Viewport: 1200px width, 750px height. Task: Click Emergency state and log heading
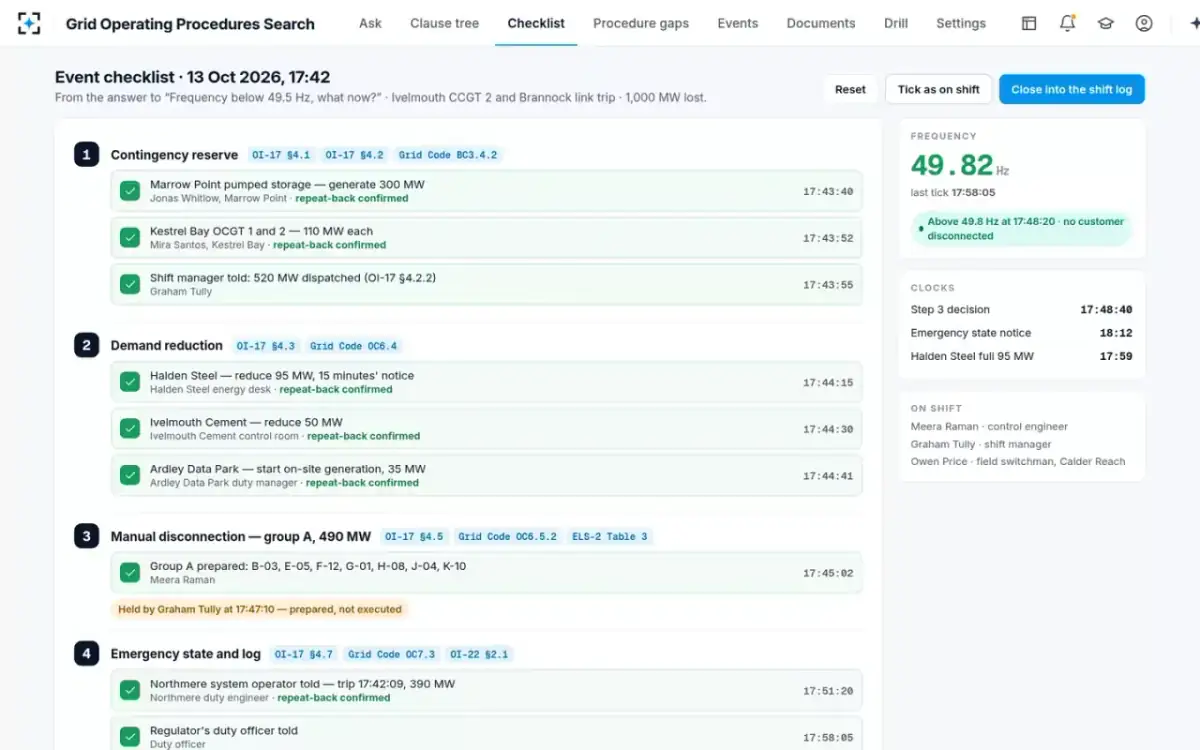point(185,654)
